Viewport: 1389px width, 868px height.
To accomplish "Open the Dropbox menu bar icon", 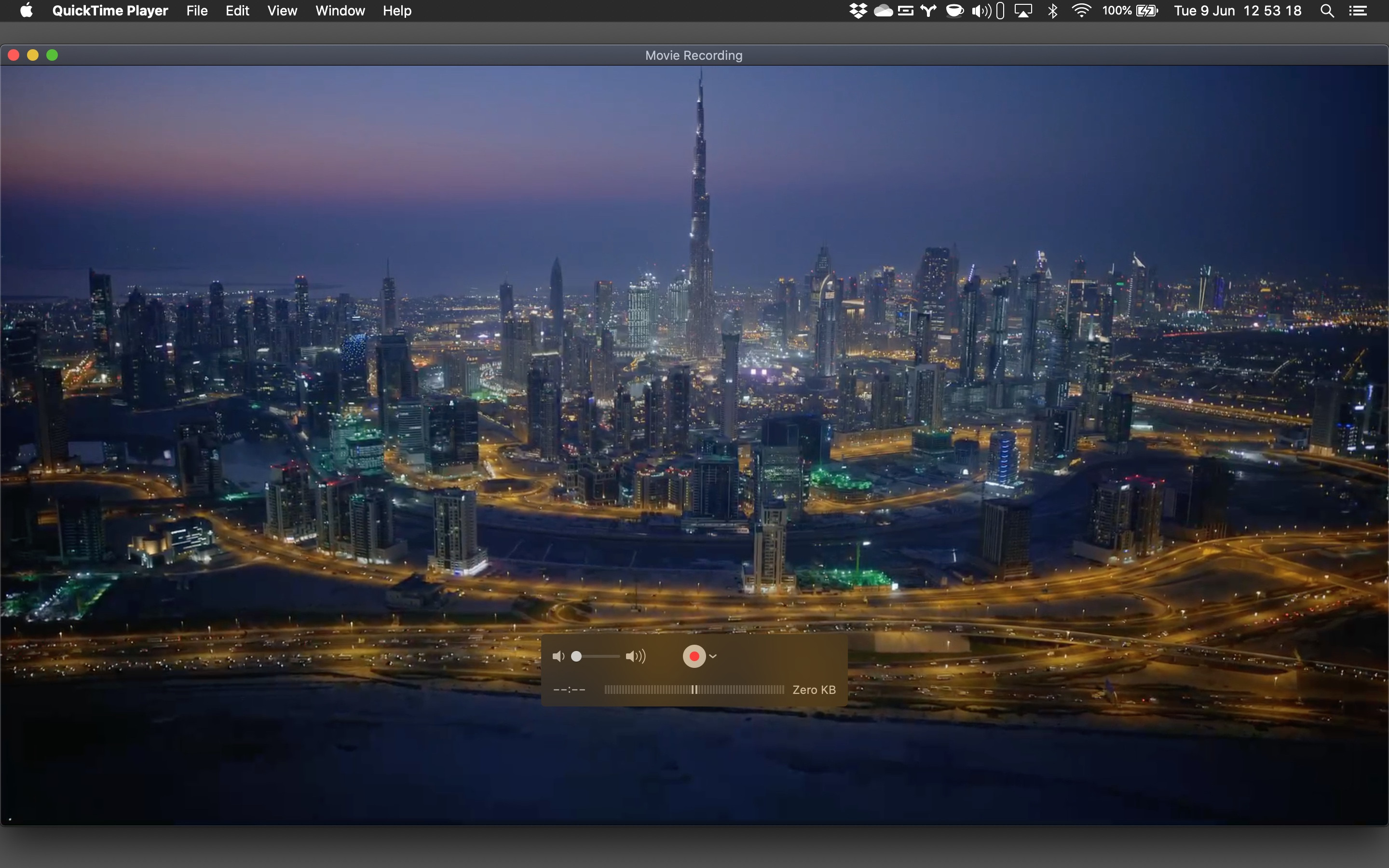I will pyautogui.click(x=858, y=10).
